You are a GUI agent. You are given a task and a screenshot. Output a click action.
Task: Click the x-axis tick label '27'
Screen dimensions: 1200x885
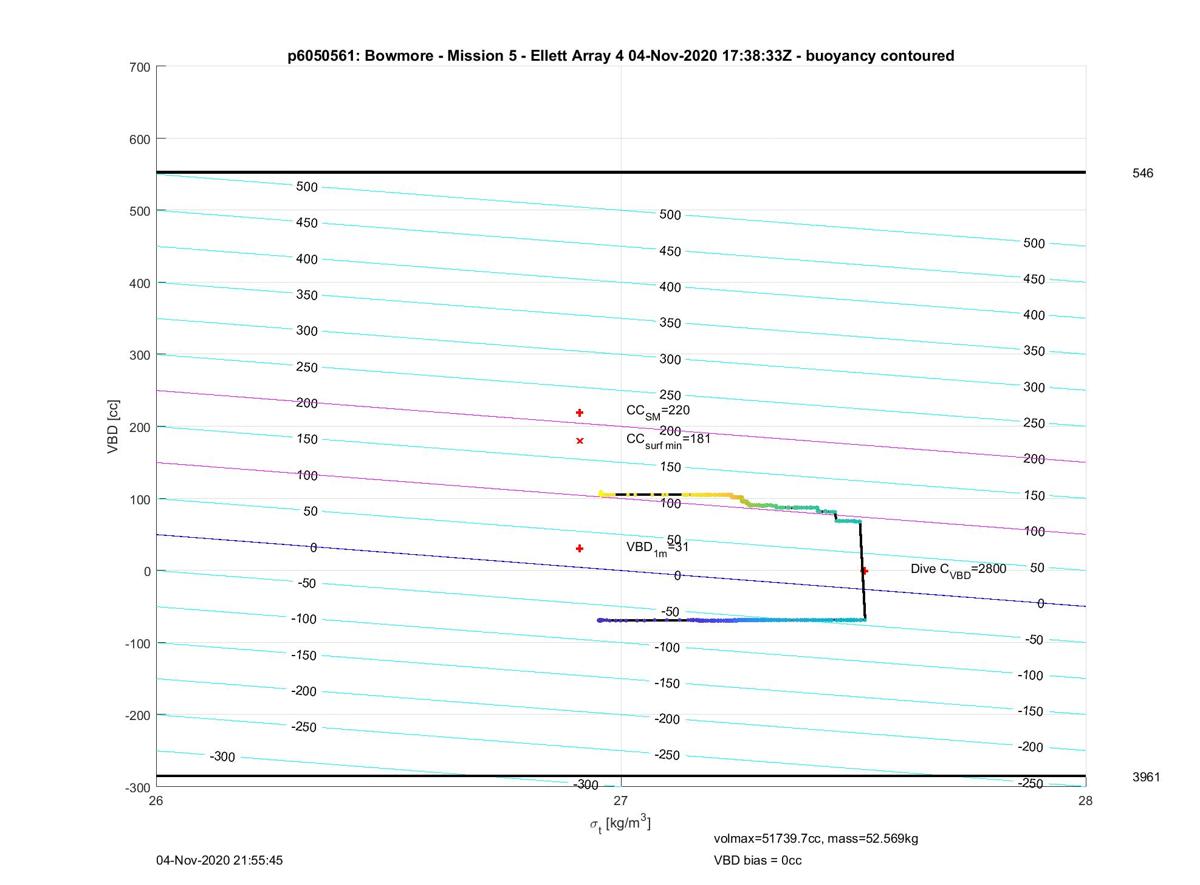(621, 800)
